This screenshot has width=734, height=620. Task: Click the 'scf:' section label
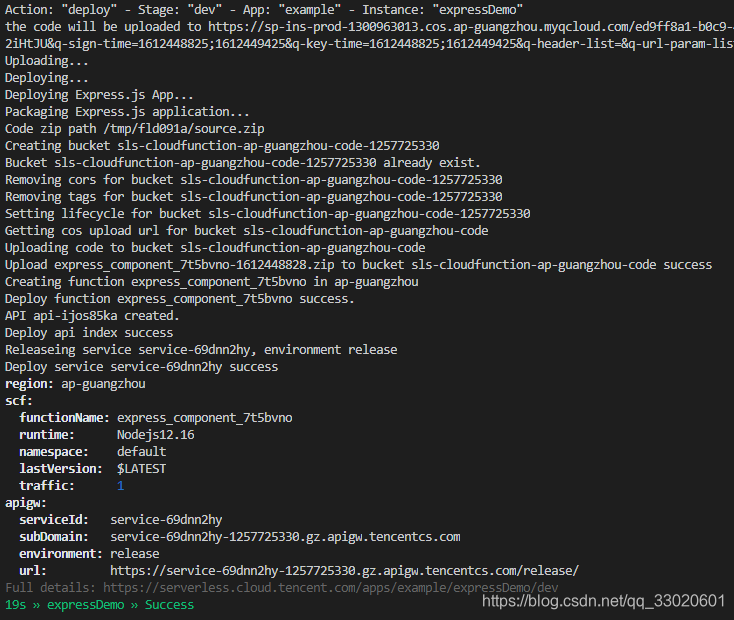coord(19,400)
